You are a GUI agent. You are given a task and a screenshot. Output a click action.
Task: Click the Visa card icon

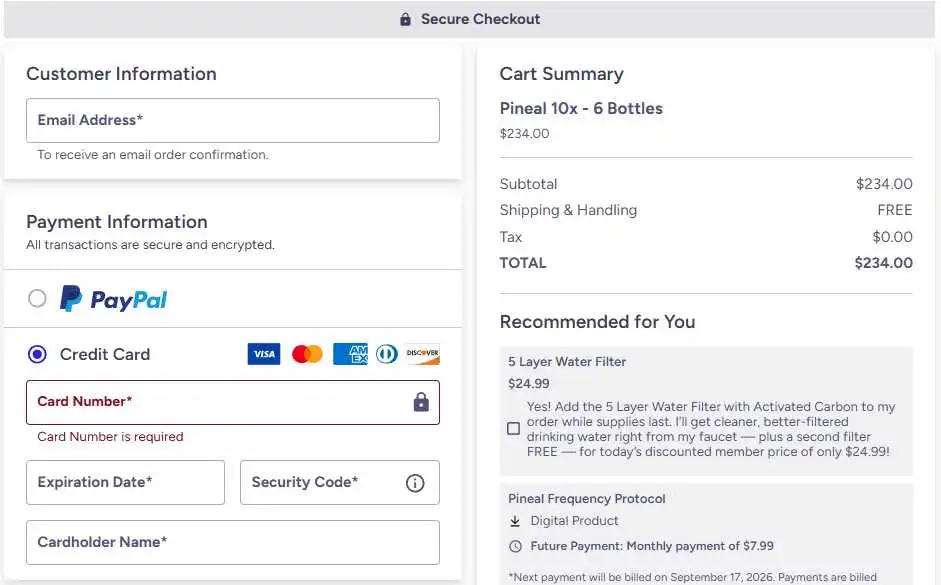coord(264,354)
